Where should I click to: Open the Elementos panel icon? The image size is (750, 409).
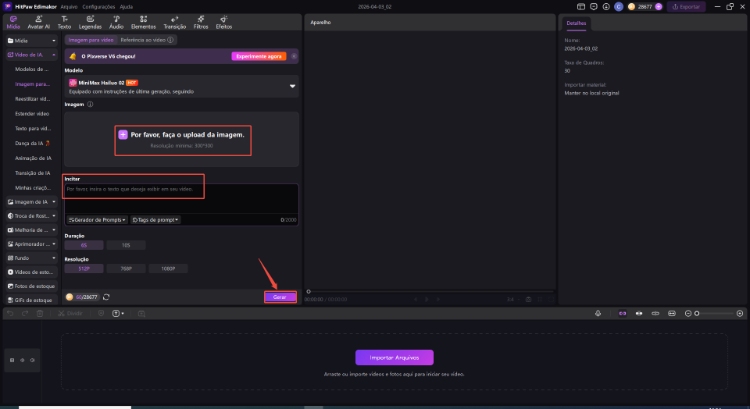[x=144, y=20]
